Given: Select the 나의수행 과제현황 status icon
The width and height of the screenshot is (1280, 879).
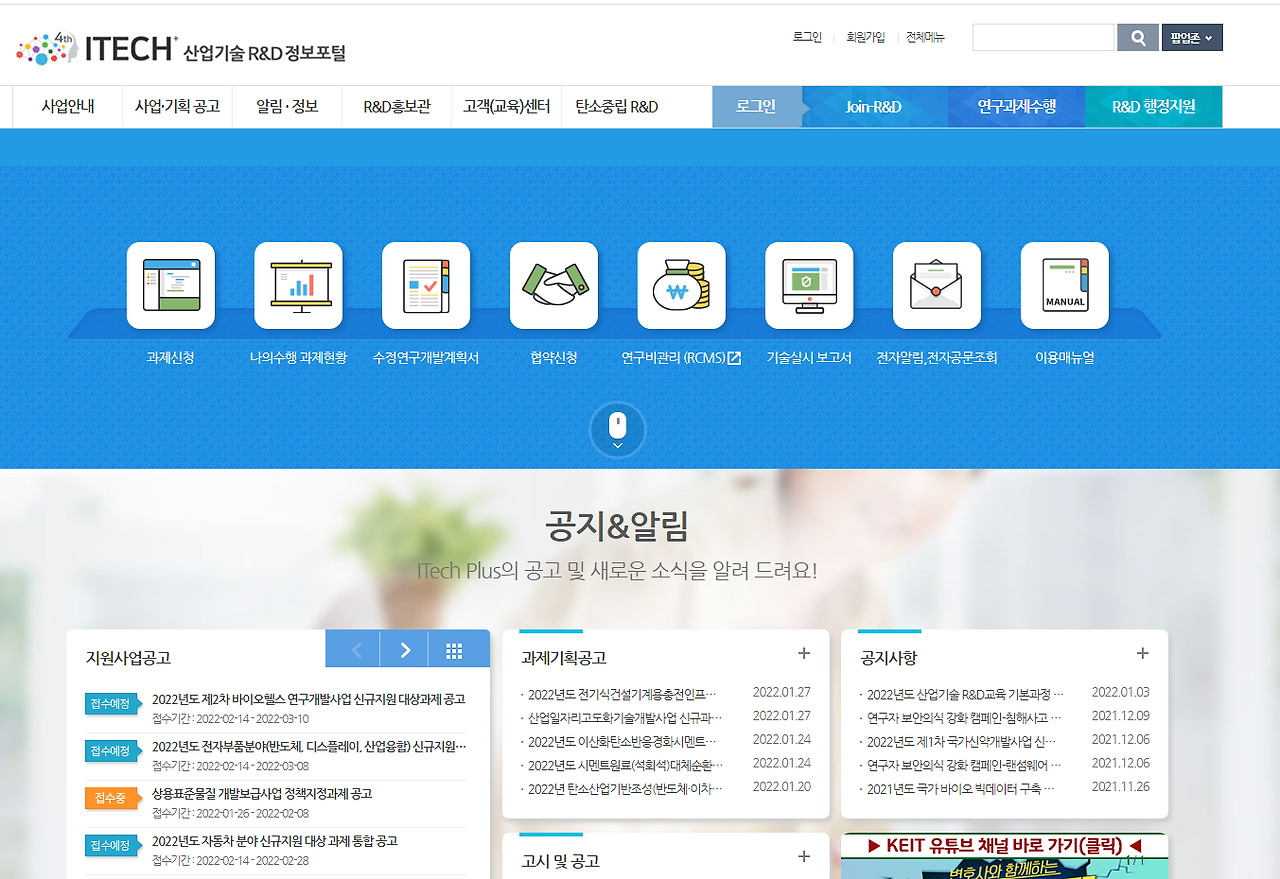Looking at the screenshot, I should 298,285.
